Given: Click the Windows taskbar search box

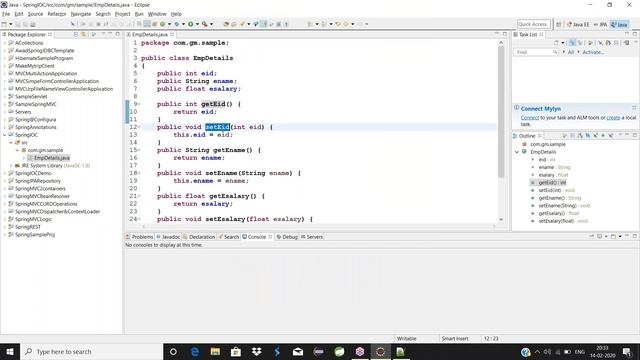Looking at the screenshot, I should pos(91,351).
